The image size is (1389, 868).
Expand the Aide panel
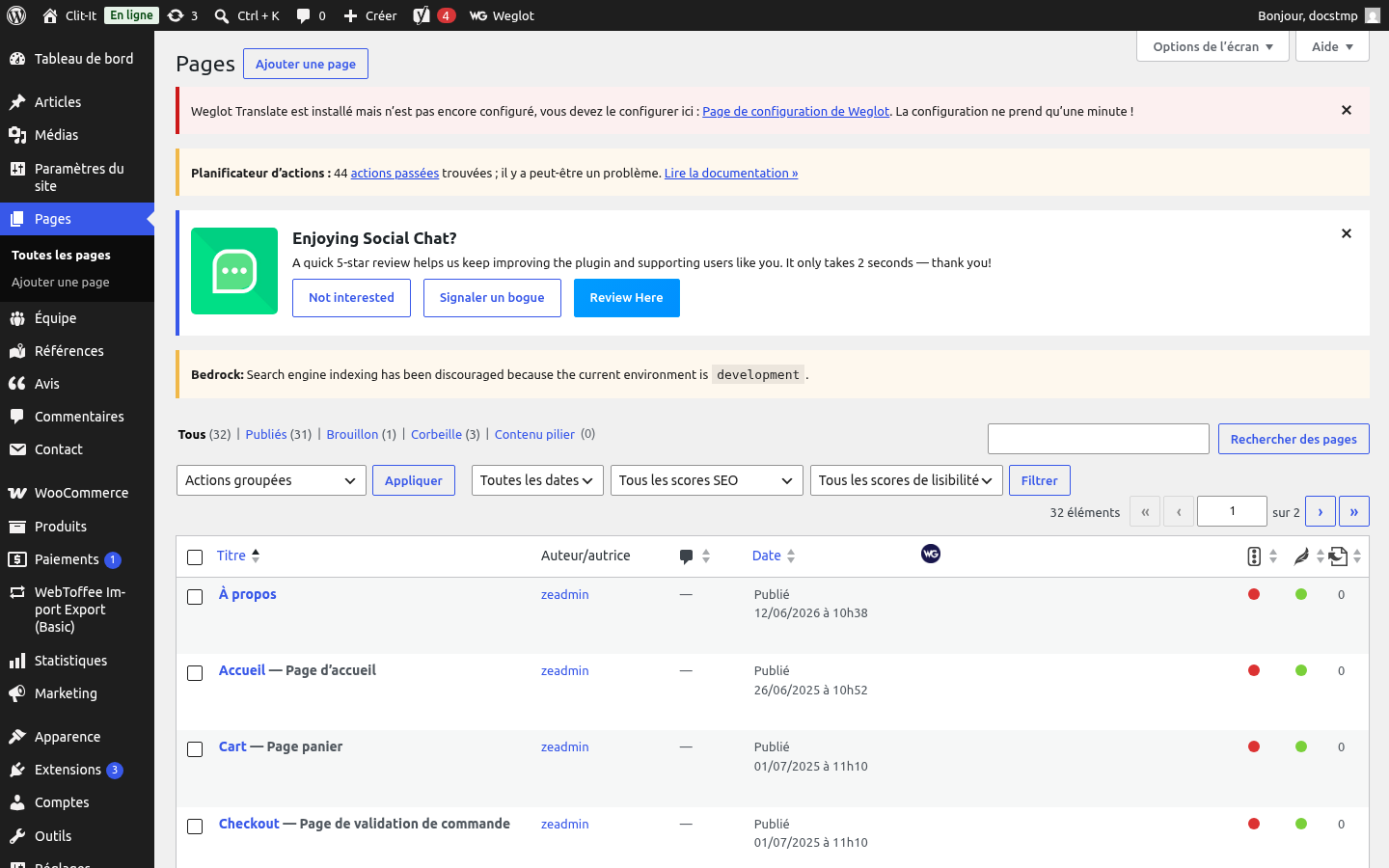point(1333,46)
